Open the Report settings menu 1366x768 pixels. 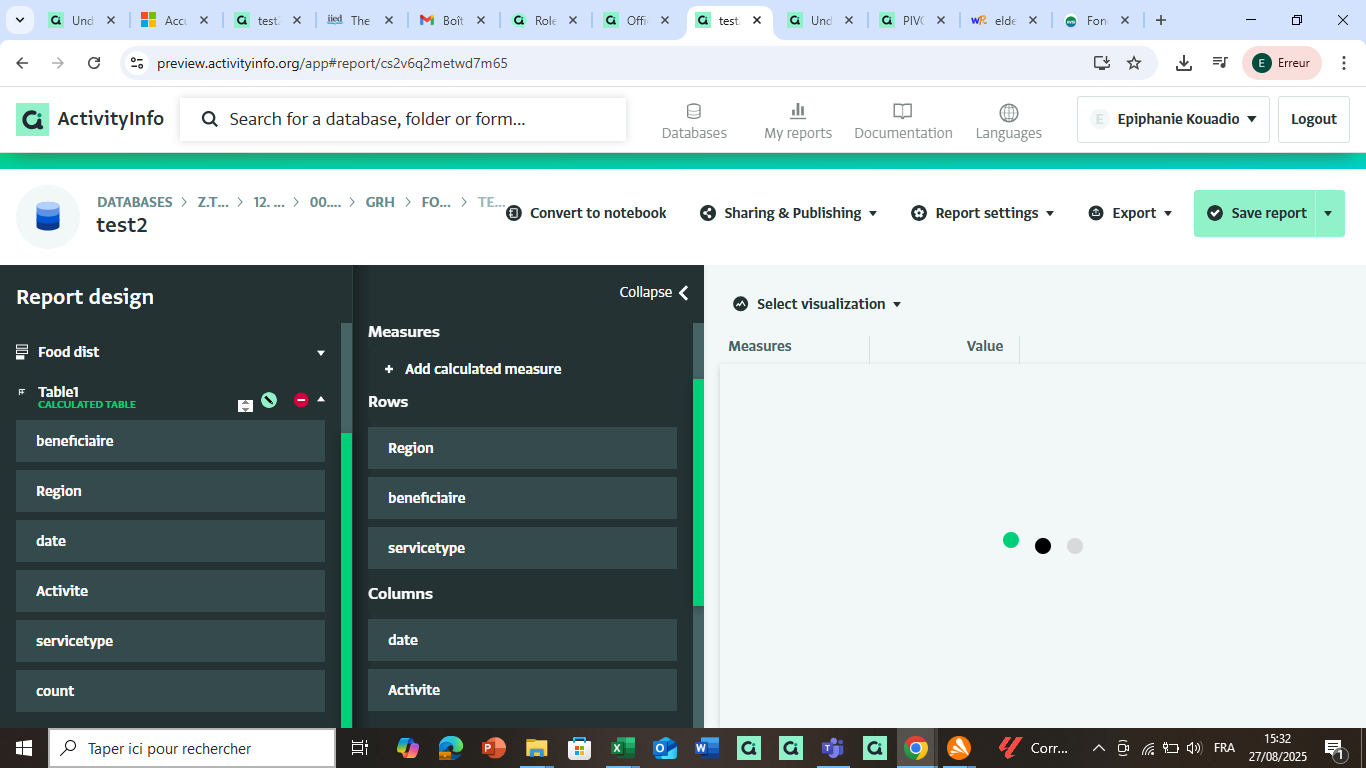pos(983,213)
